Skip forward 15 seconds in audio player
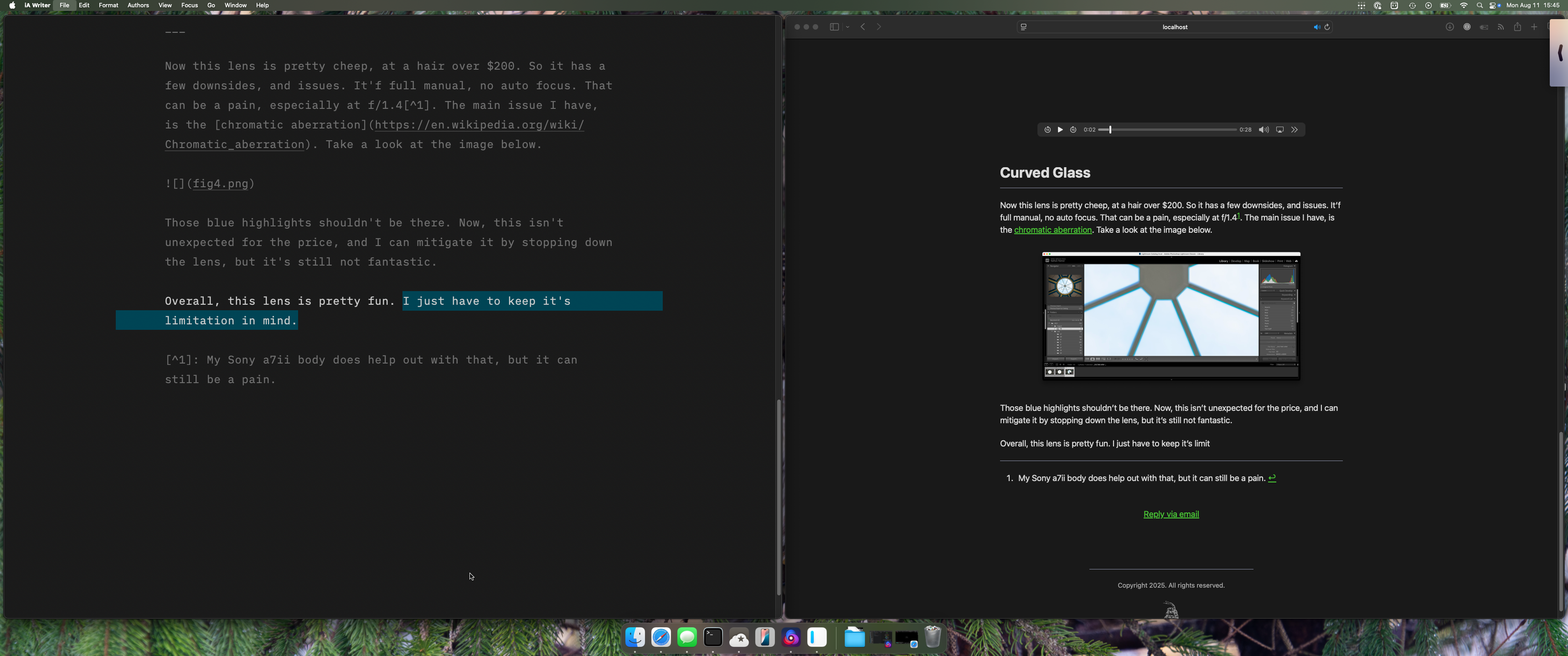 pos(1073,130)
